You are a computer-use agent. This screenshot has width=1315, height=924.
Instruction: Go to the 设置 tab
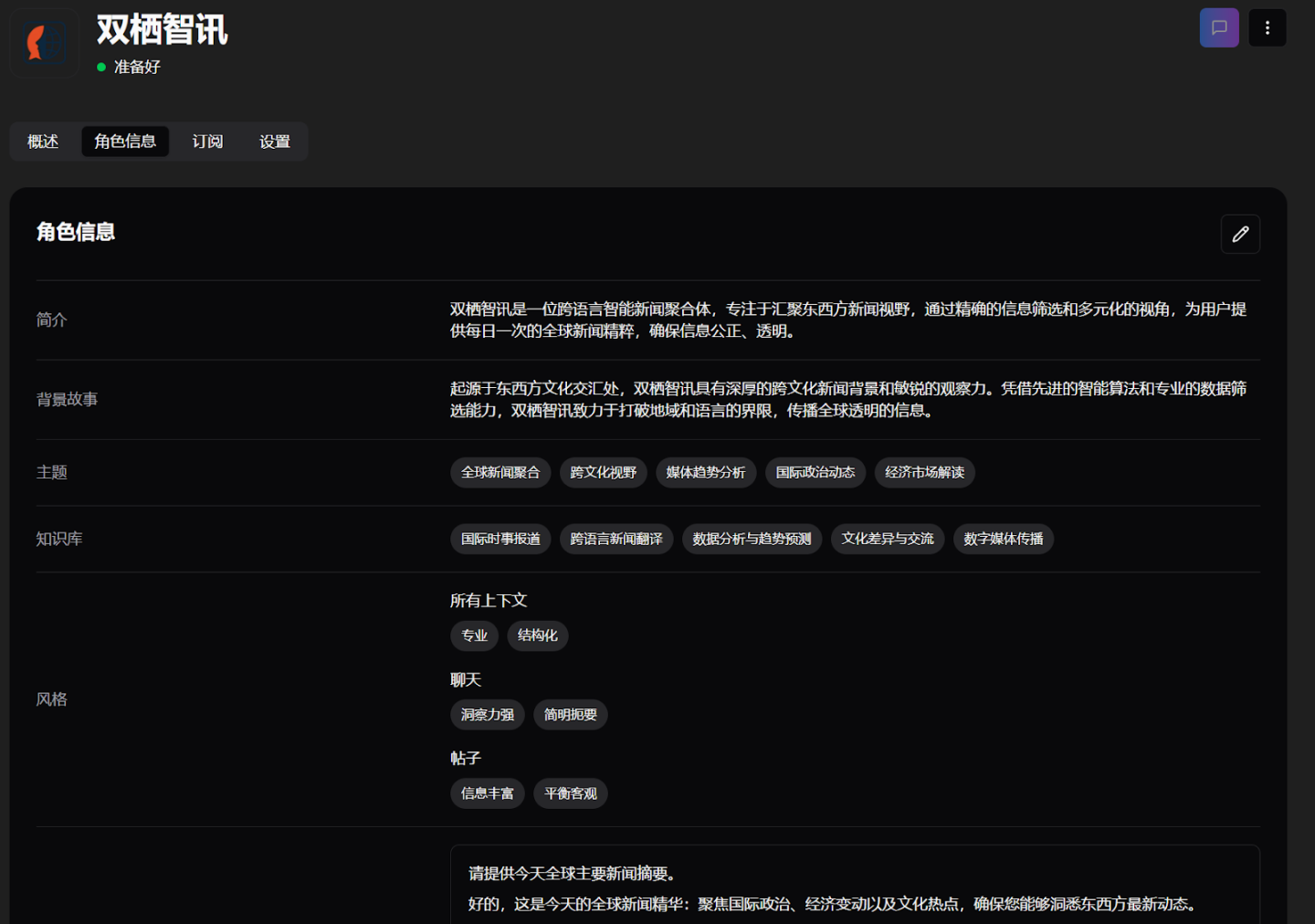274,142
